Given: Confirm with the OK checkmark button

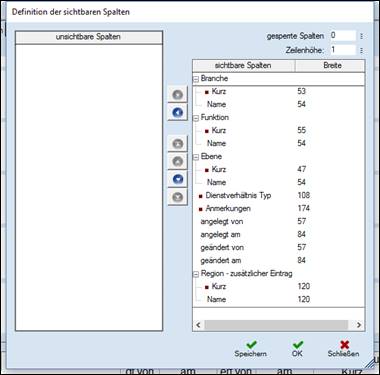Looking at the screenshot, I should (297, 349).
